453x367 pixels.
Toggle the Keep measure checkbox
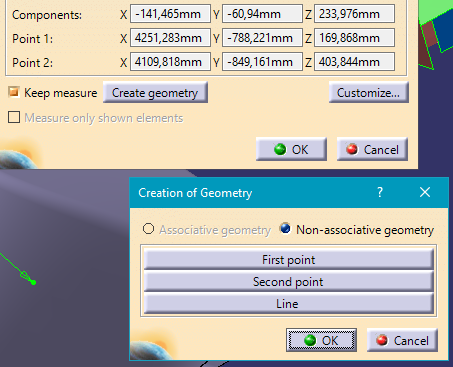click(x=14, y=92)
